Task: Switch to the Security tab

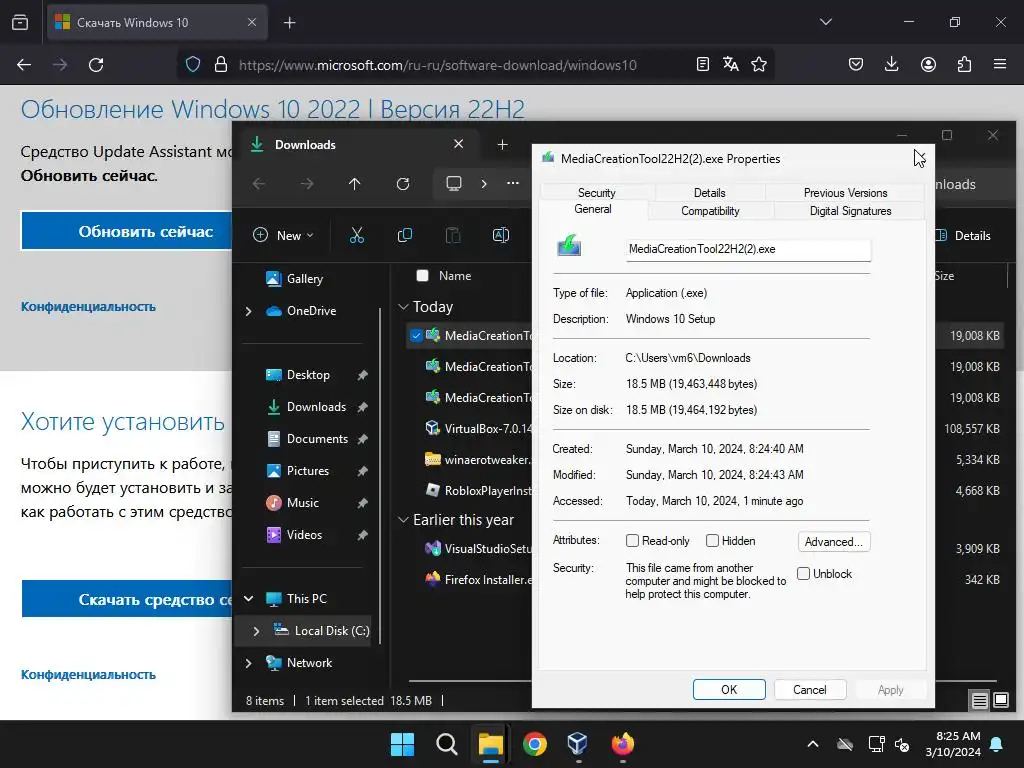Action: (596, 193)
